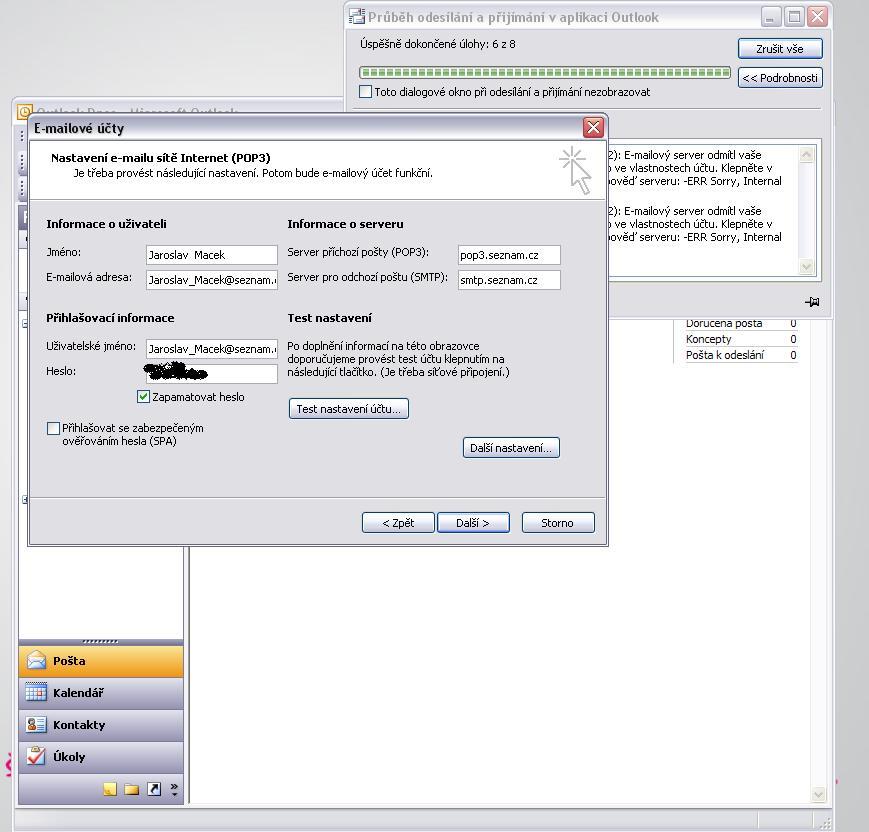Screen dimensions: 869x832
Task: Click send/receive progress bar
Action: 545,72
